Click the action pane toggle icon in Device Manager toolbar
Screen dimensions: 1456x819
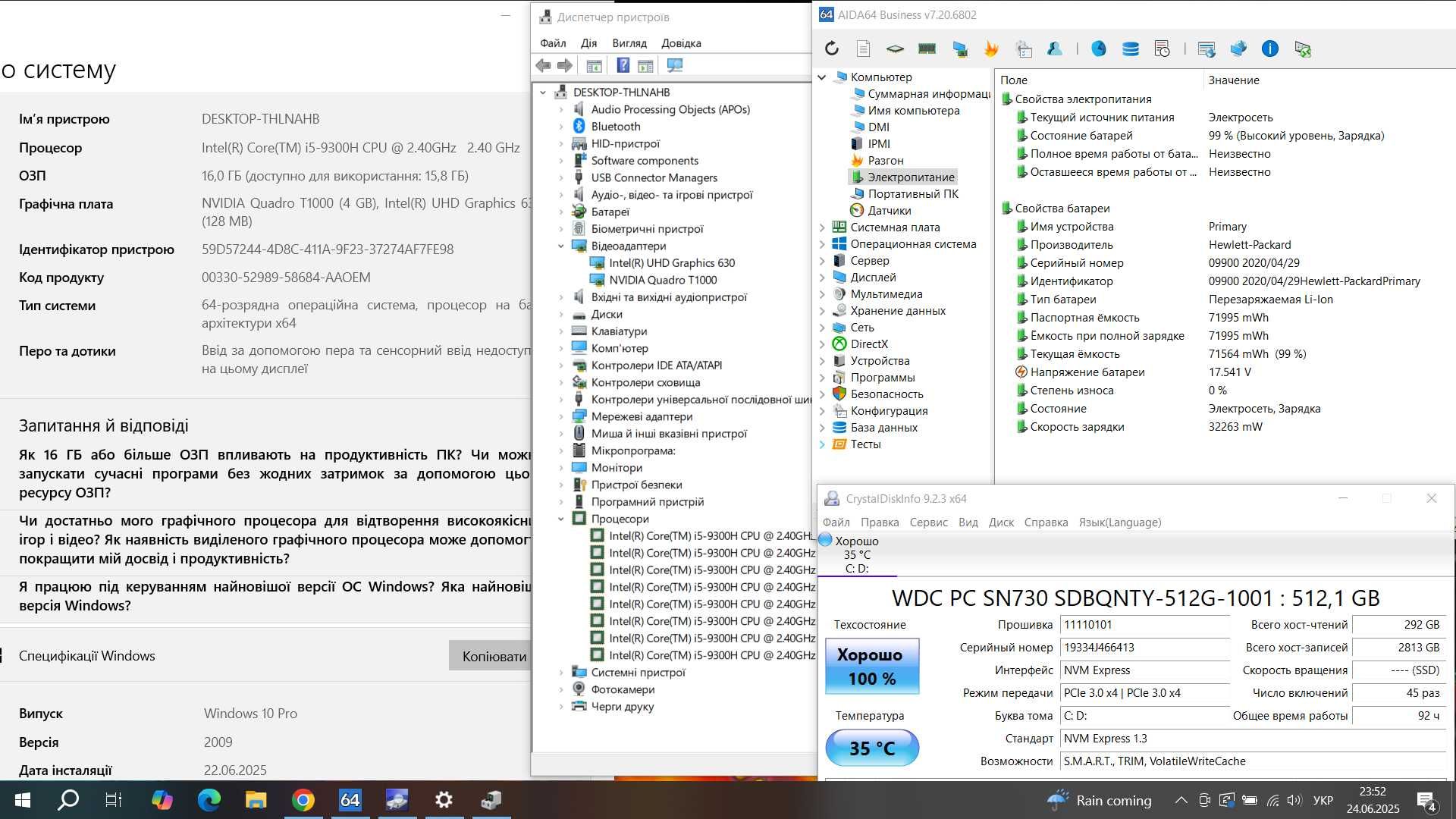click(645, 66)
